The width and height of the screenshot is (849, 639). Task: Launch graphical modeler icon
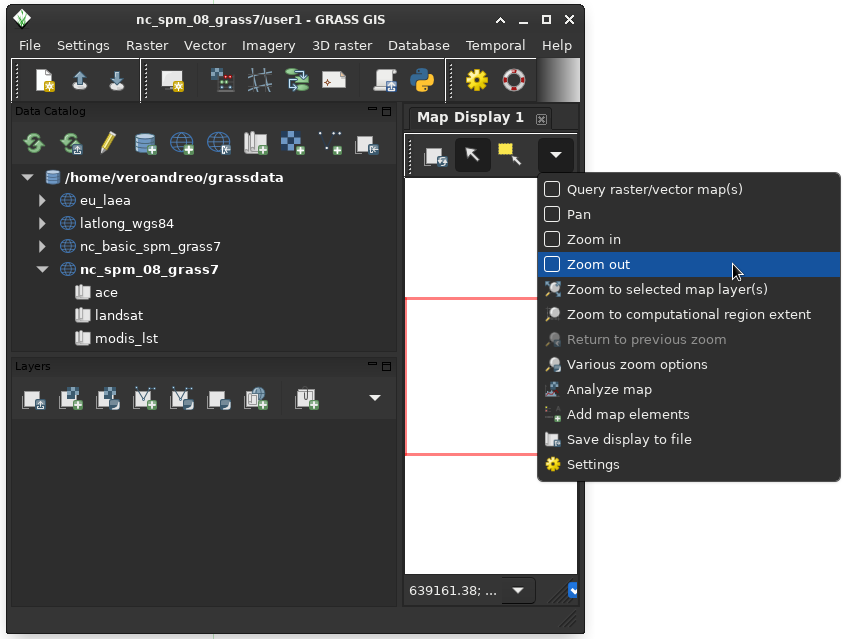[x=297, y=81]
